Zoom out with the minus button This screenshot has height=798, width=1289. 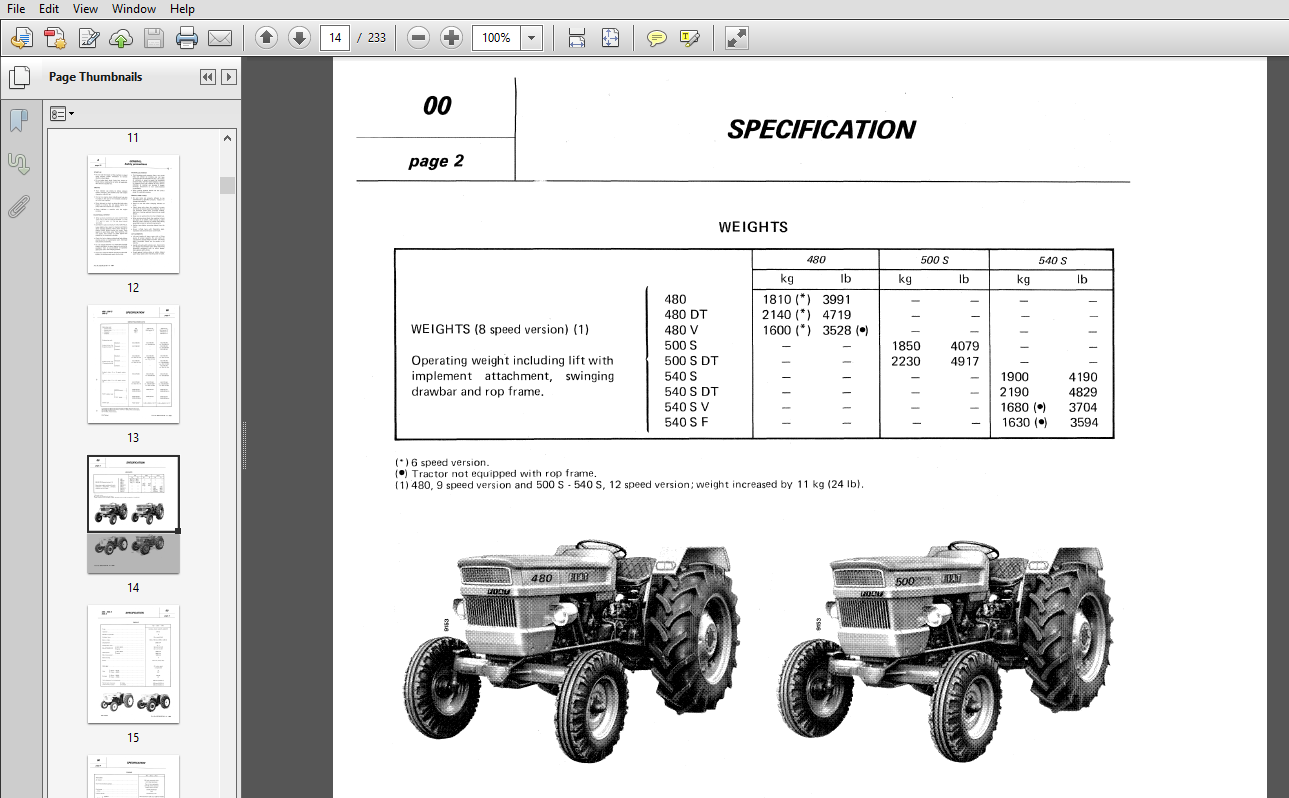tap(419, 38)
